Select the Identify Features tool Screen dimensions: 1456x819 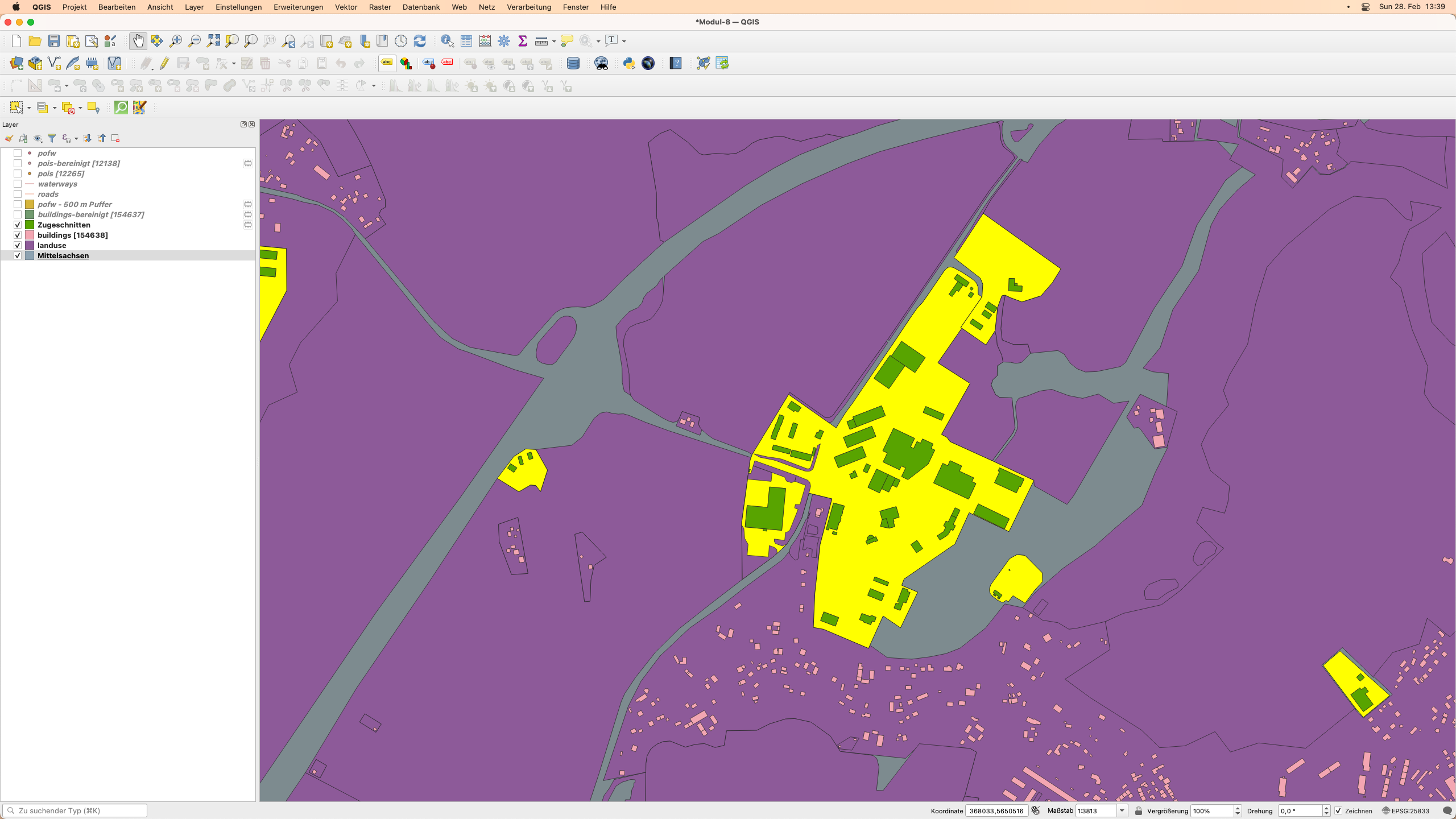tap(448, 41)
